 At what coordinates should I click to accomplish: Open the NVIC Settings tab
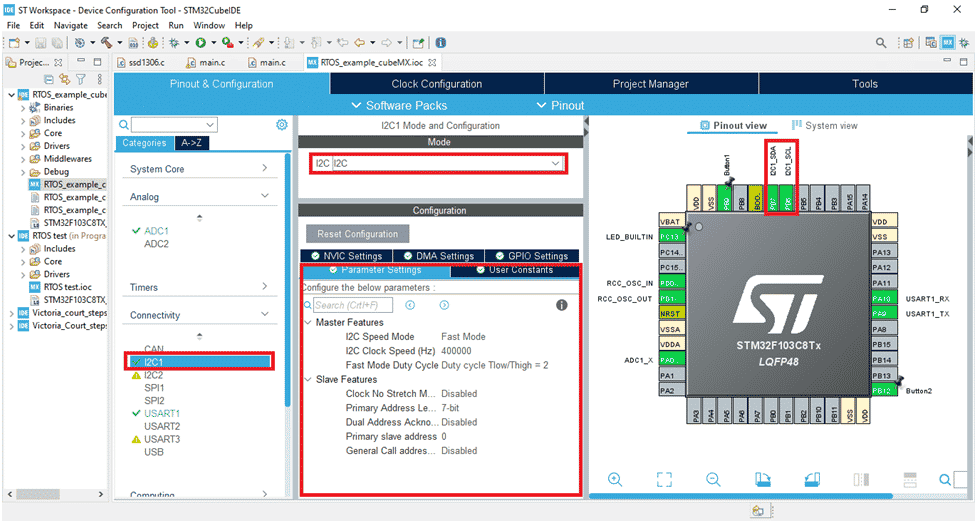click(346, 256)
